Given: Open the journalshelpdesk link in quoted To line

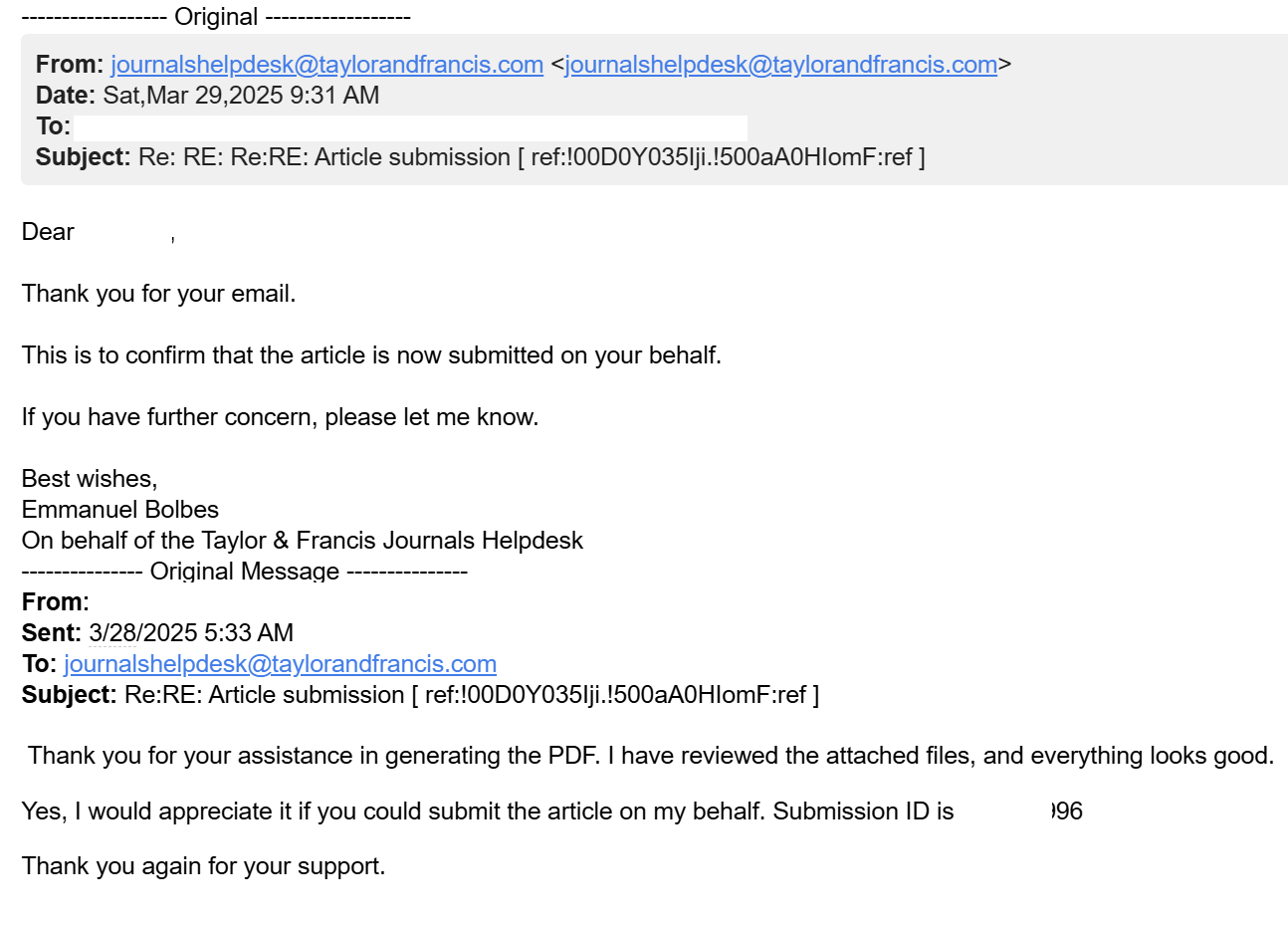Looking at the screenshot, I should pyautogui.click(x=280, y=664).
